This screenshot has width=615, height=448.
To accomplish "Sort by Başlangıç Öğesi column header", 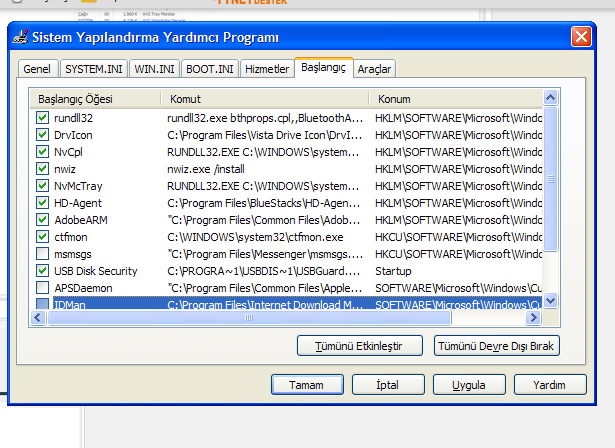I will [95, 99].
